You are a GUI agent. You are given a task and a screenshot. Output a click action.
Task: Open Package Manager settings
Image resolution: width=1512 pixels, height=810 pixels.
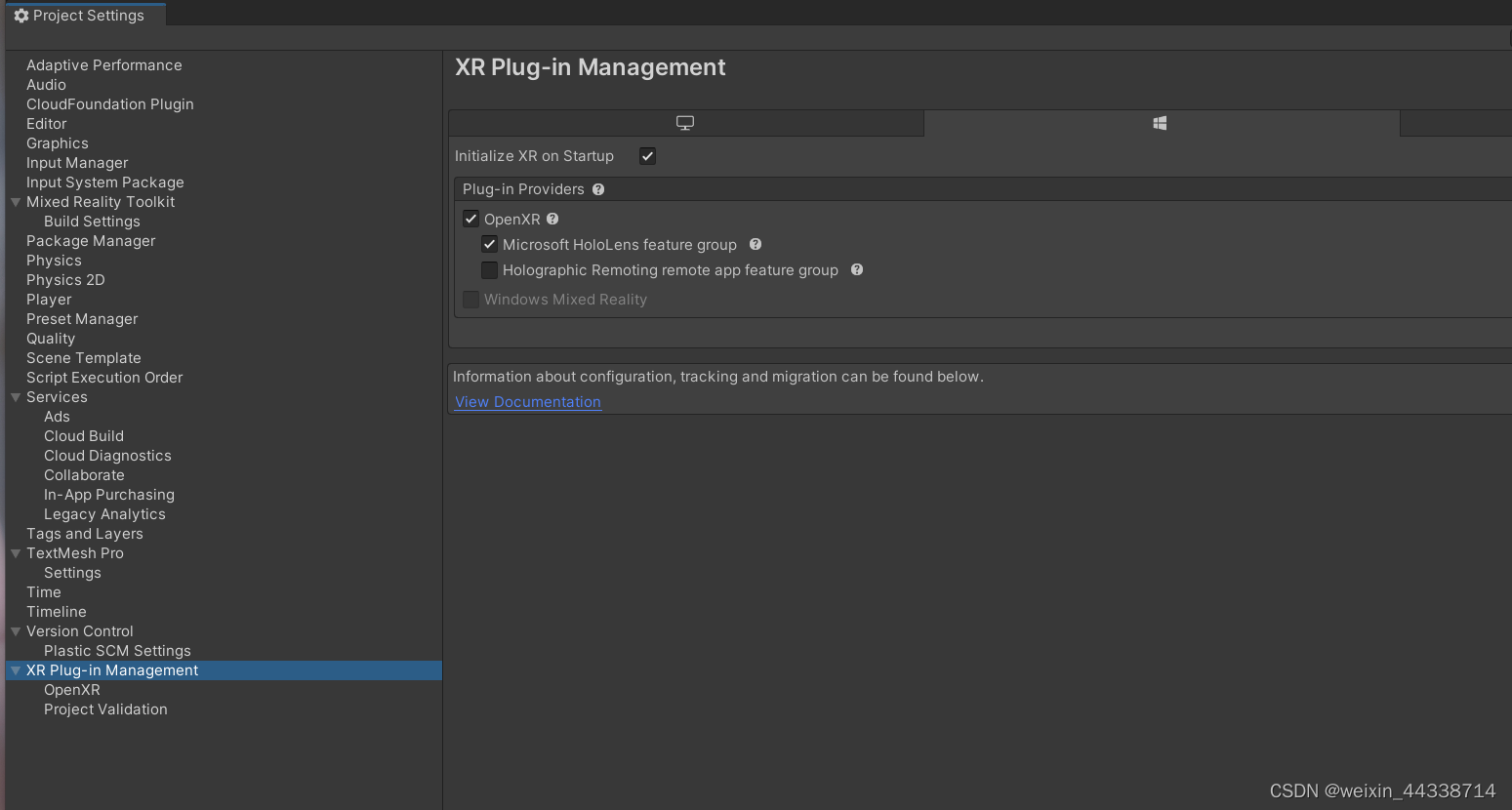[91, 241]
